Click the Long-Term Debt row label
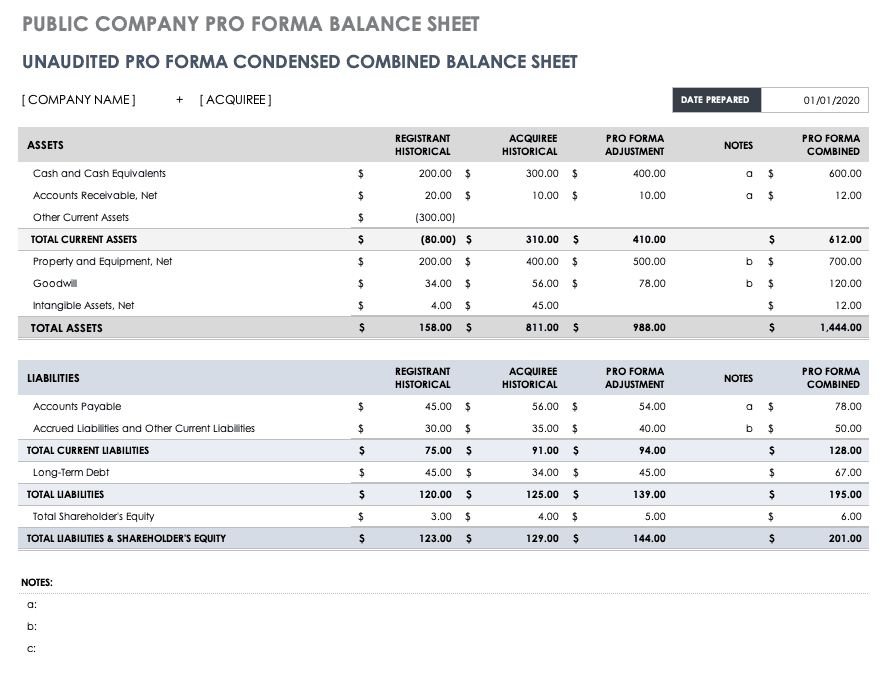This screenshot has height=679, width=889. coord(71,473)
